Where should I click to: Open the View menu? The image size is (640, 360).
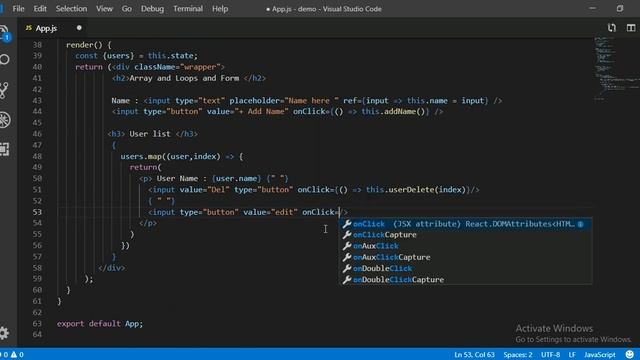(x=104, y=9)
